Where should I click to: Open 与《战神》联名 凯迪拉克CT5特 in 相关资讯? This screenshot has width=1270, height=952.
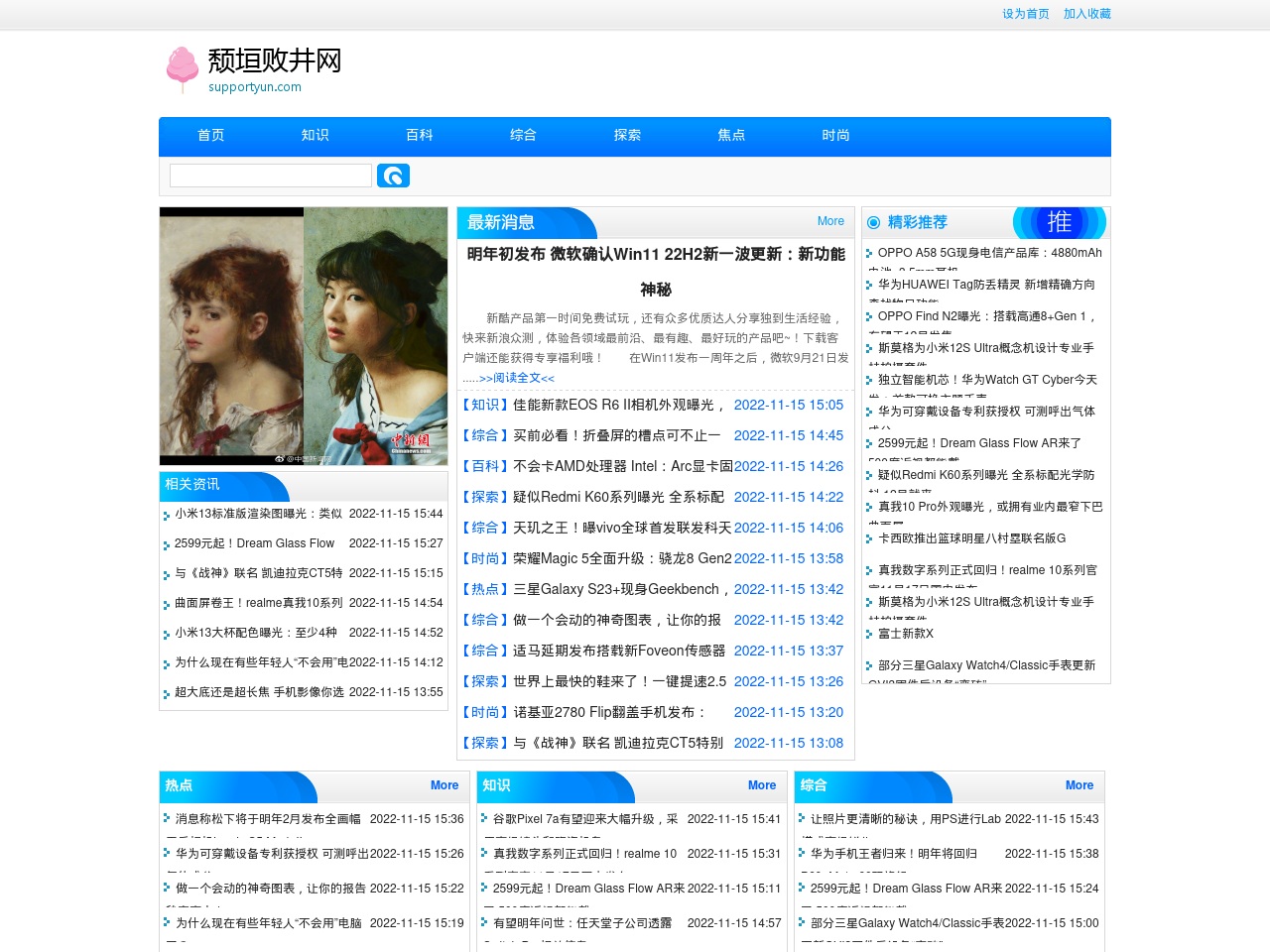[258, 573]
